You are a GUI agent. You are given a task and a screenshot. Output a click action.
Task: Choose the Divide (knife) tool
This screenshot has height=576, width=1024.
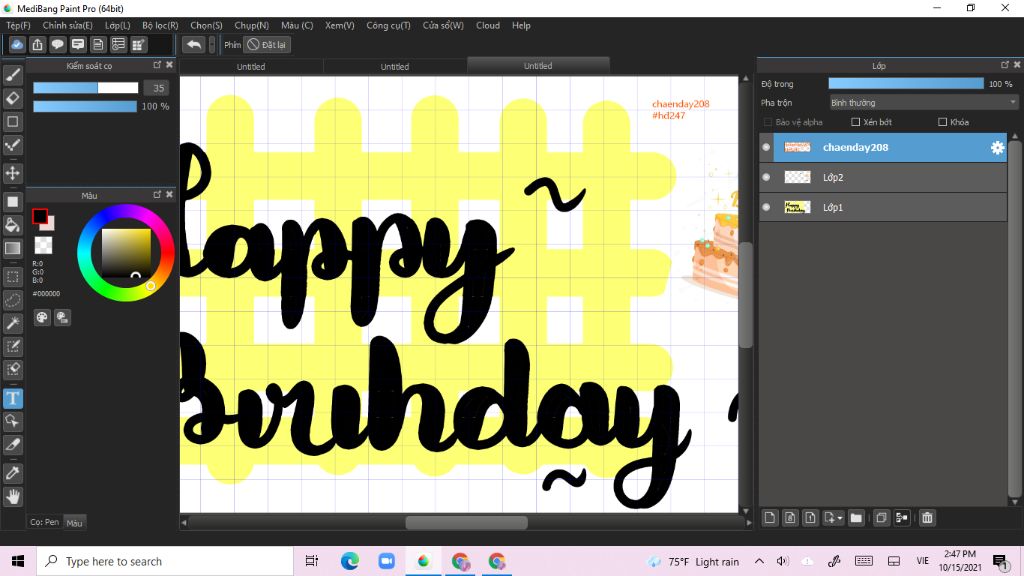tap(12, 445)
